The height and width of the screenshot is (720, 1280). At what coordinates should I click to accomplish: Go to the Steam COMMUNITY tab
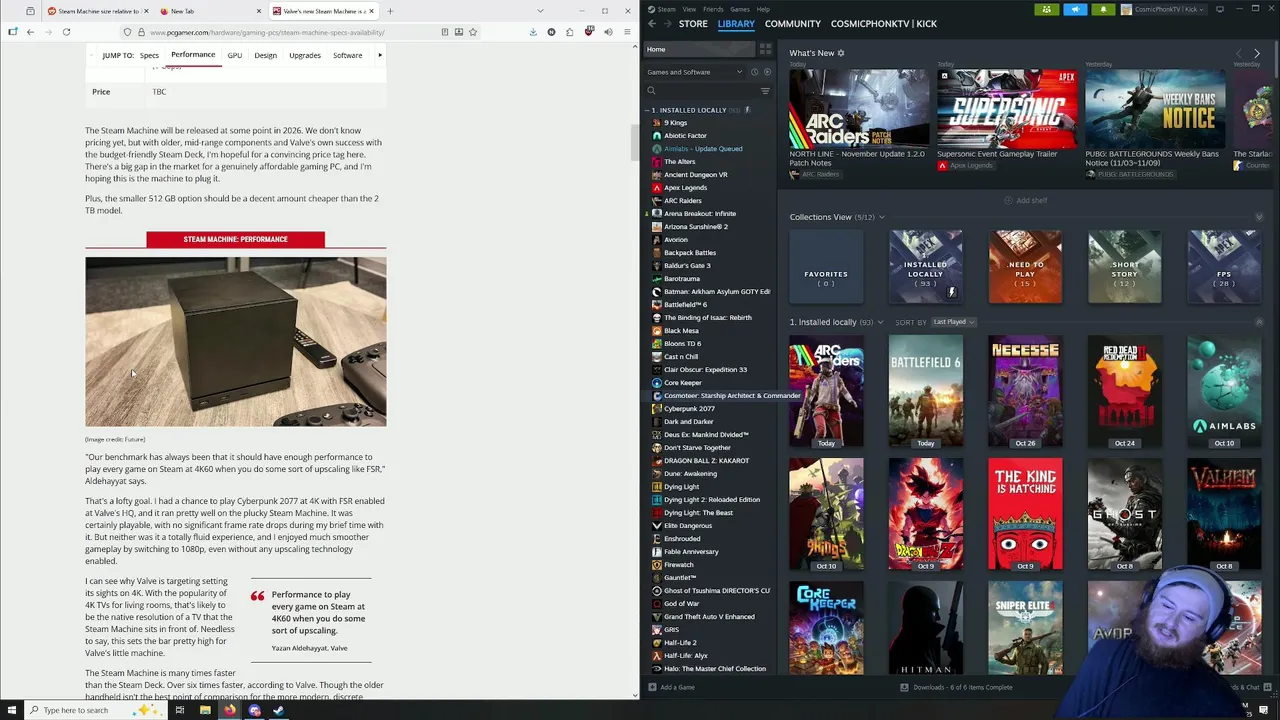click(x=792, y=23)
